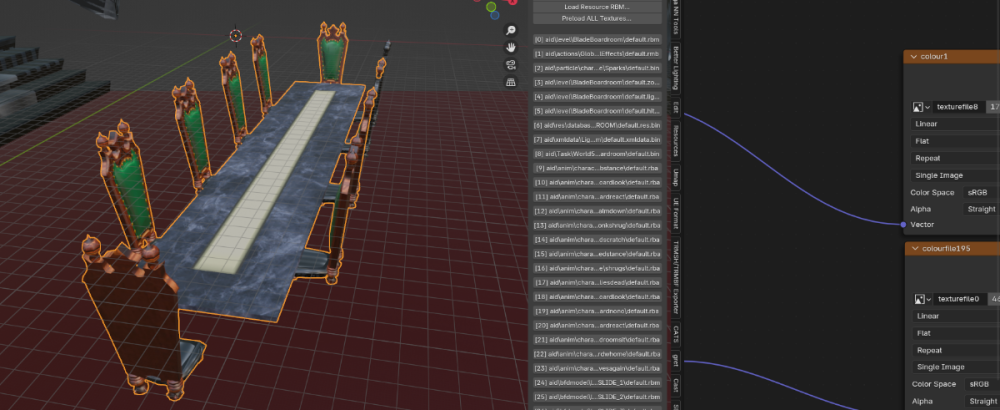
Task: Click the blue Z axis gizmo dot
Action: pyautogui.click(x=495, y=15)
